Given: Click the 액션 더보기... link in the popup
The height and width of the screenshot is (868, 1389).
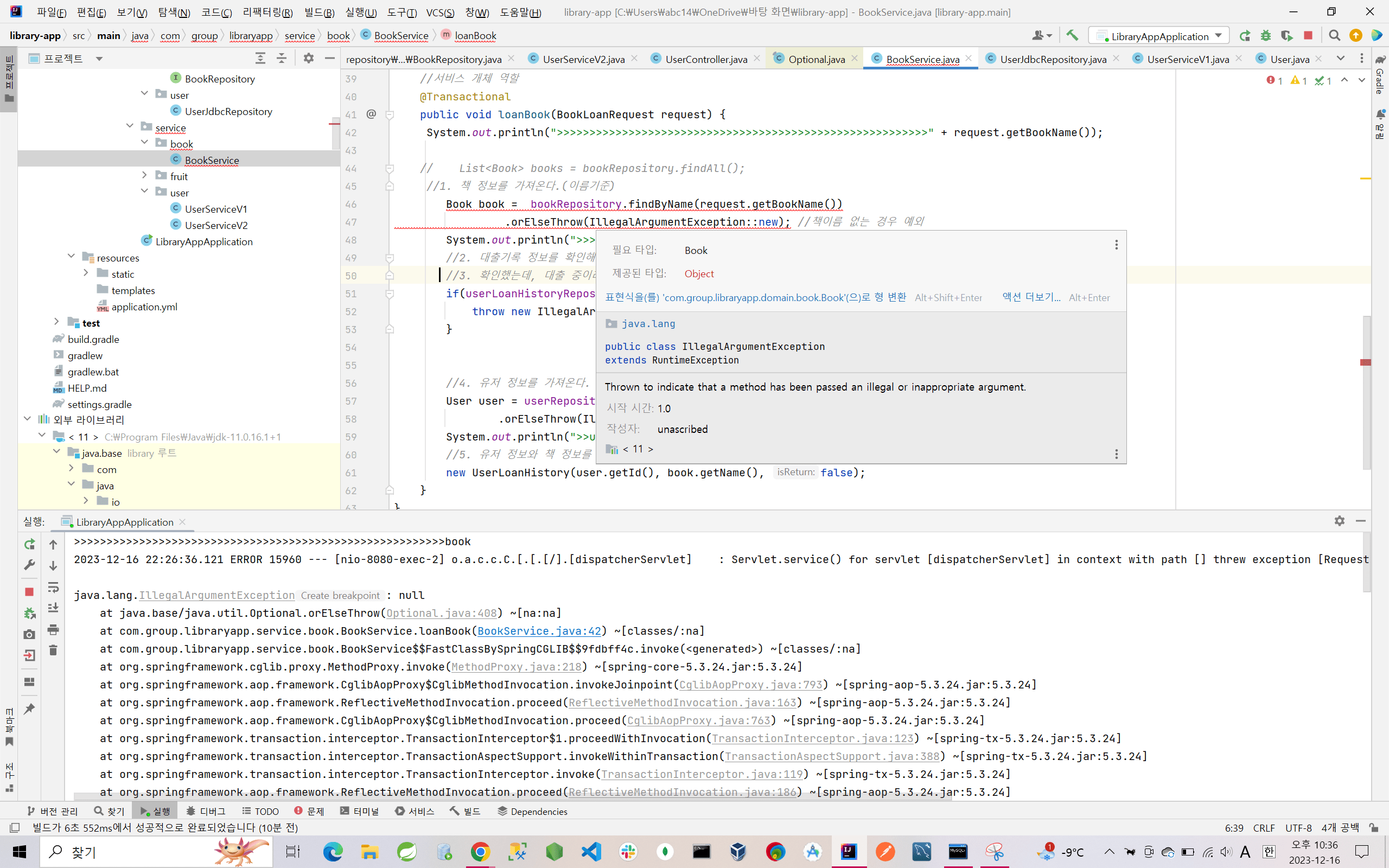Looking at the screenshot, I should [1031, 297].
